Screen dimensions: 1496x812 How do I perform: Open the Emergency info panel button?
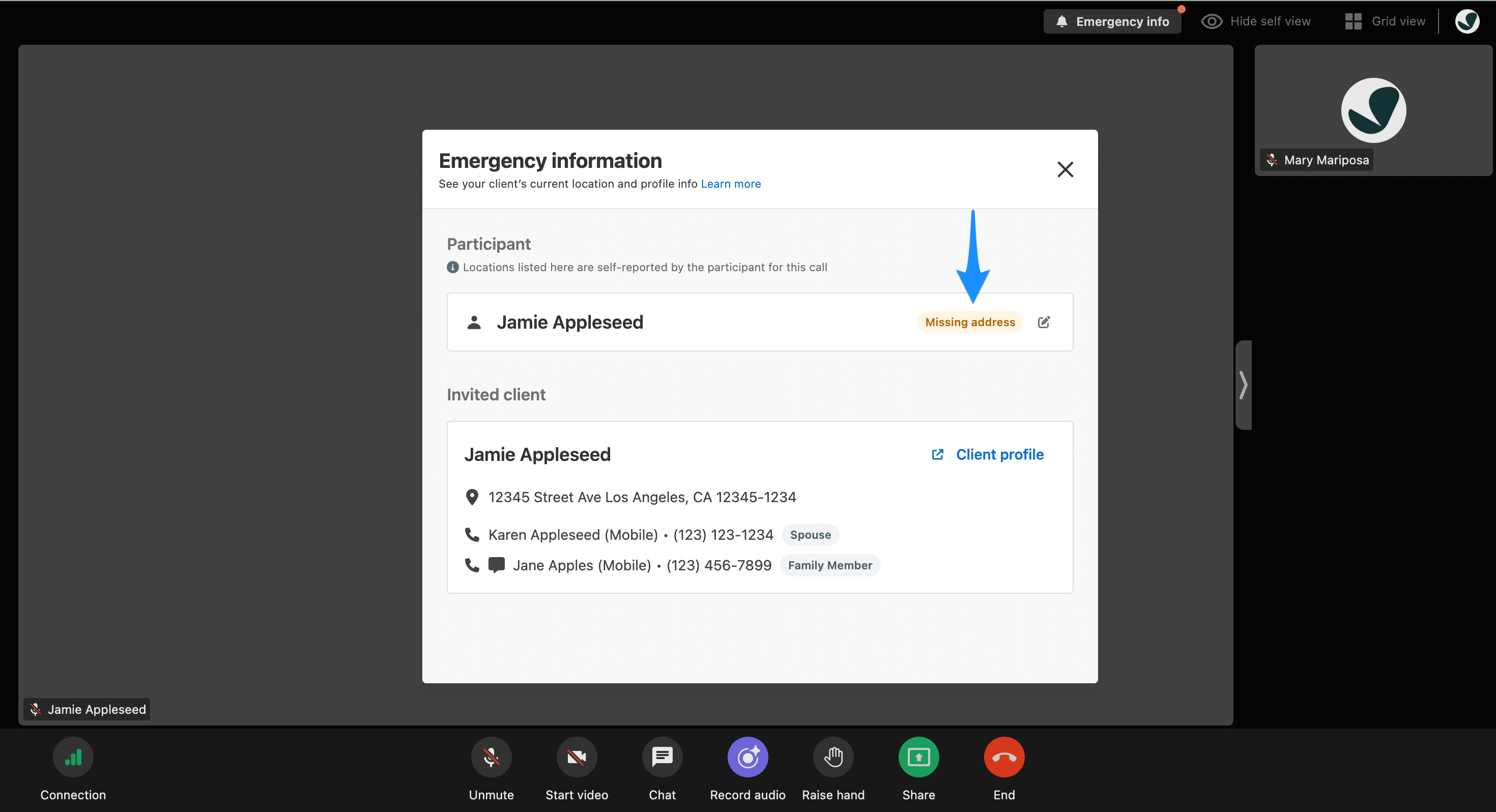click(1112, 21)
